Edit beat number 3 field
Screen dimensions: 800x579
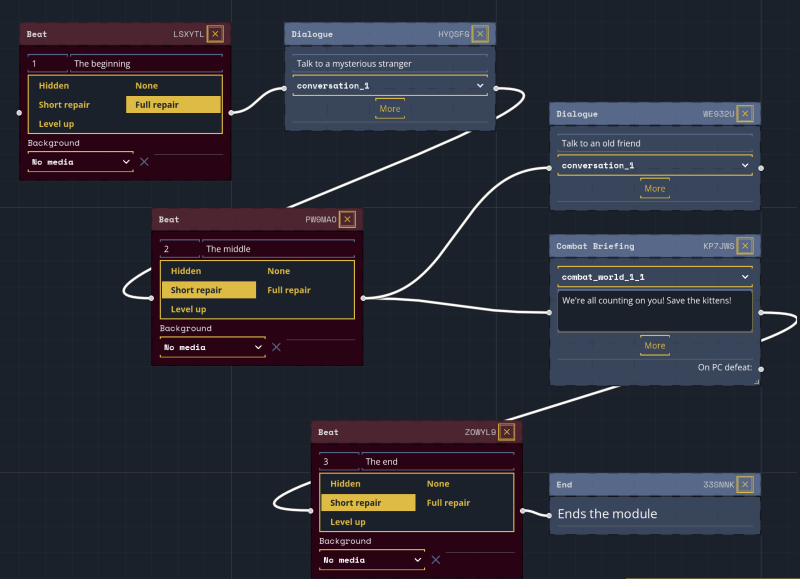pos(339,461)
